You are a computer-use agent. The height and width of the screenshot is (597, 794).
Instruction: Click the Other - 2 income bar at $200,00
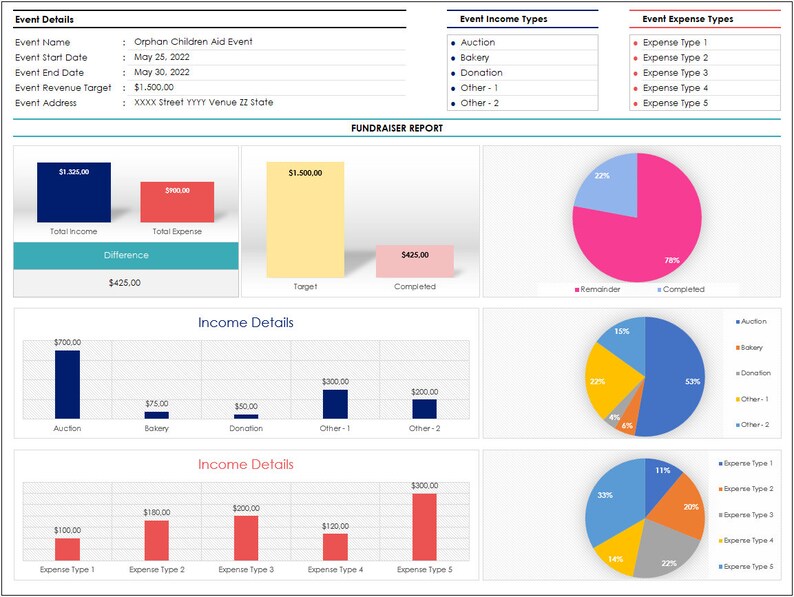(x=424, y=409)
